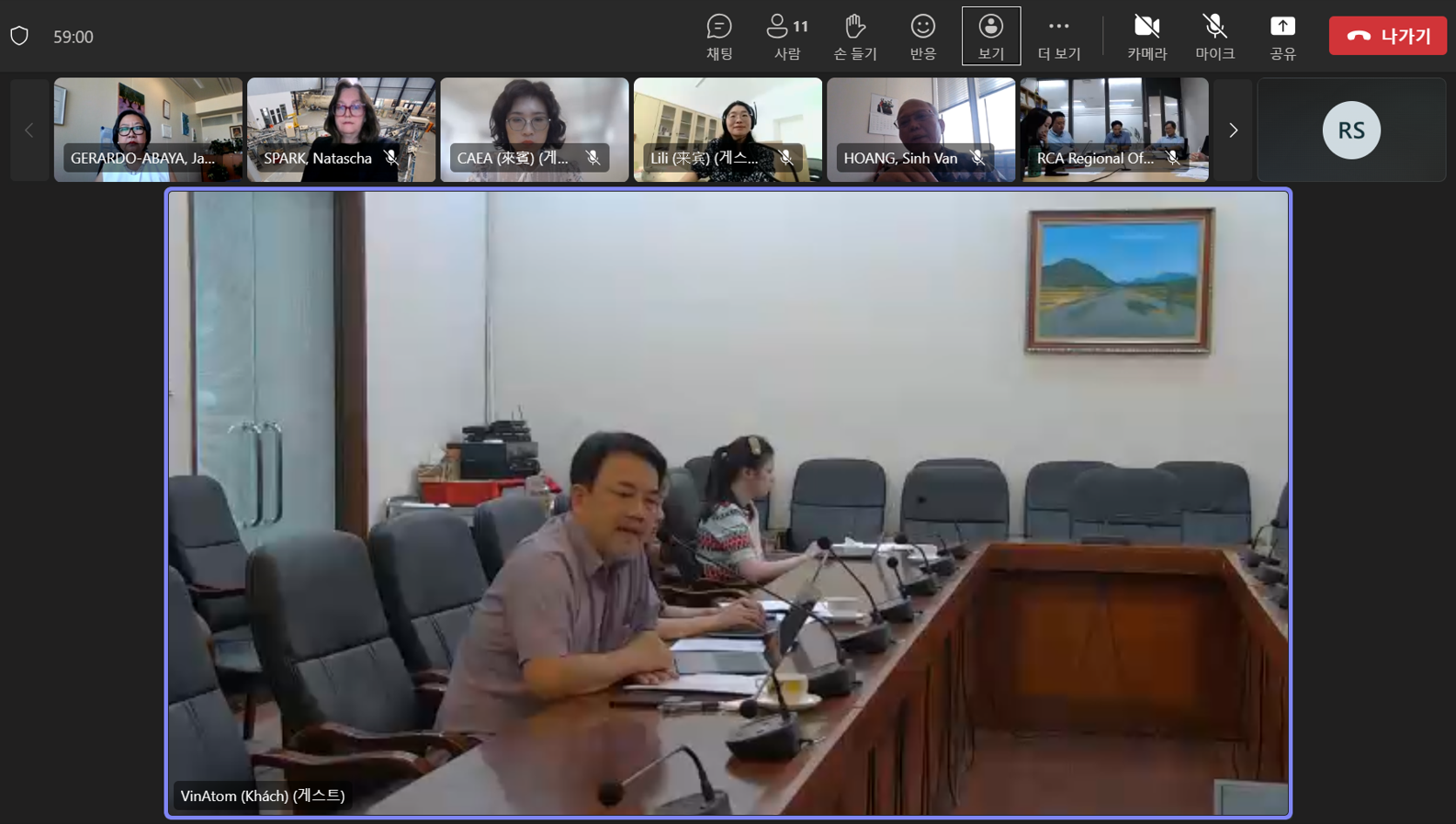Select the GERARDO-ABAYA participant video
This screenshot has height=824, width=1456.
(x=148, y=130)
